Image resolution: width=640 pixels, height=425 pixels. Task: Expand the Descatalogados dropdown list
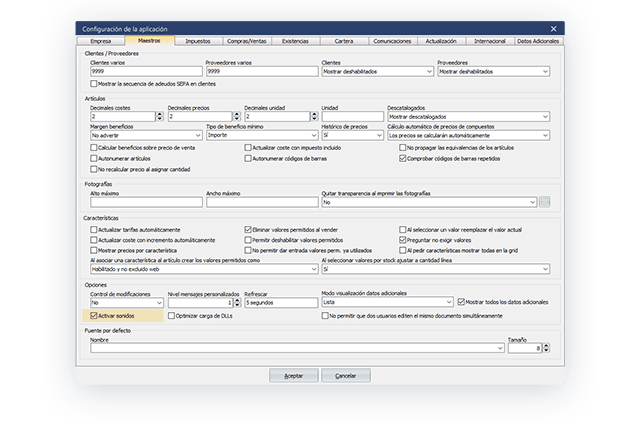[544, 116]
